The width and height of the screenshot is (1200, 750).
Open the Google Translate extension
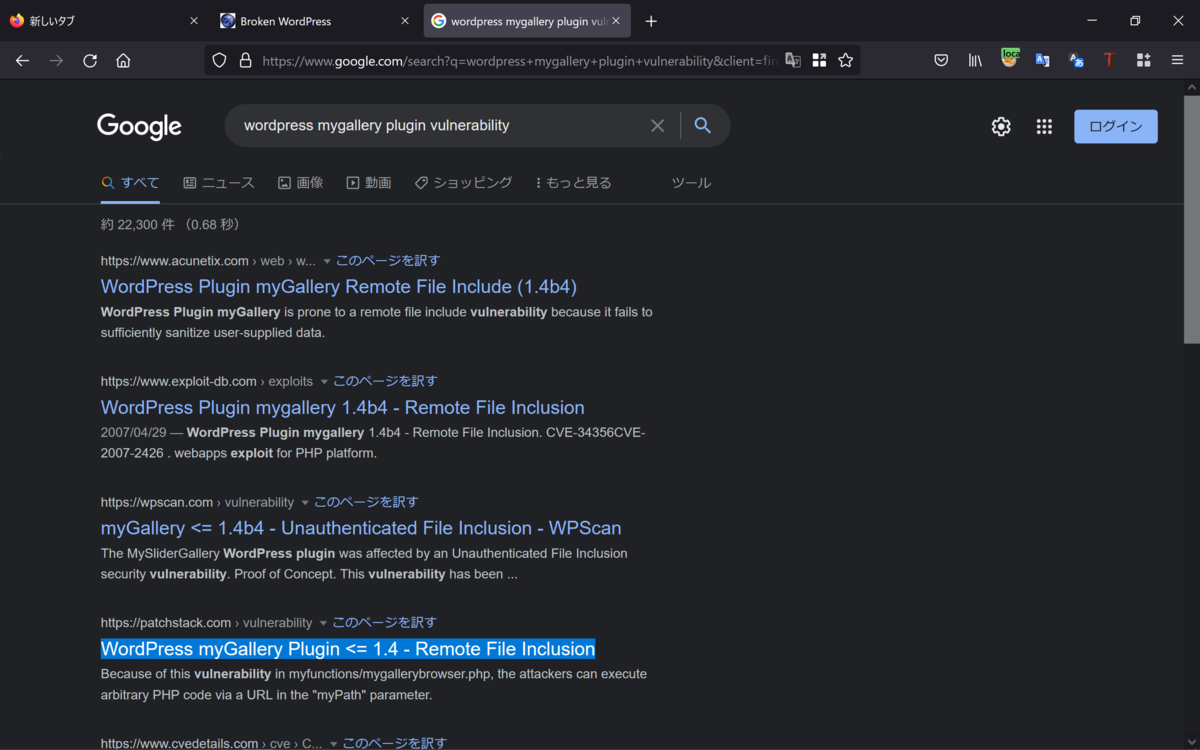tap(1042, 60)
